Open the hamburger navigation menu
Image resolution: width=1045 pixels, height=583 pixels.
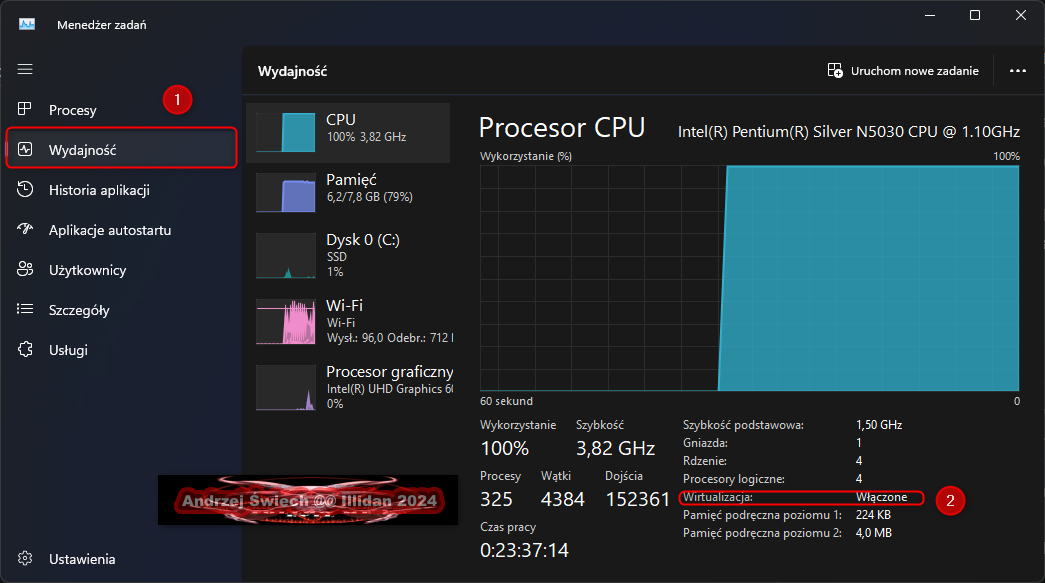pyautogui.click(x=25, y=69)
